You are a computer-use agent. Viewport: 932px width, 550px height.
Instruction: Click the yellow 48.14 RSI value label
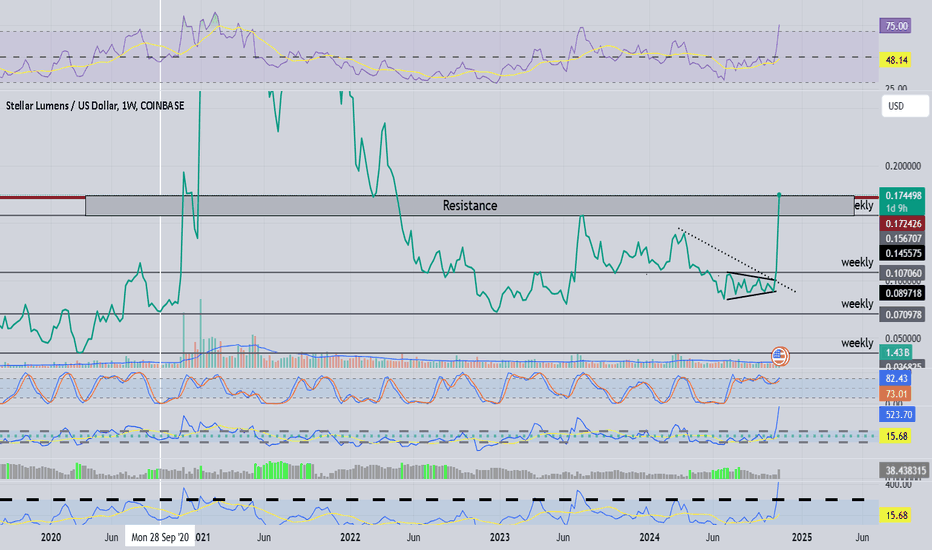[895, 60]
